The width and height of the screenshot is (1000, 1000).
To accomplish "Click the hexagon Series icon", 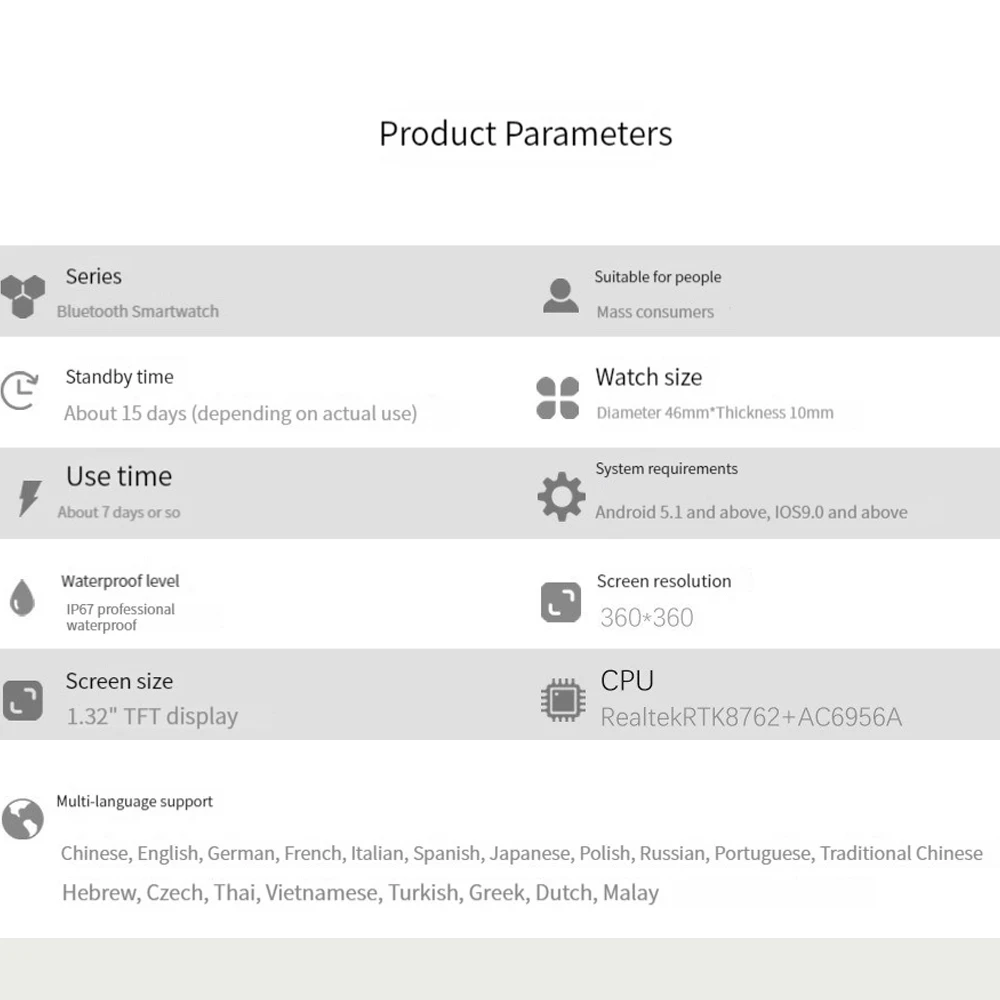I will (x=22, y=297).
